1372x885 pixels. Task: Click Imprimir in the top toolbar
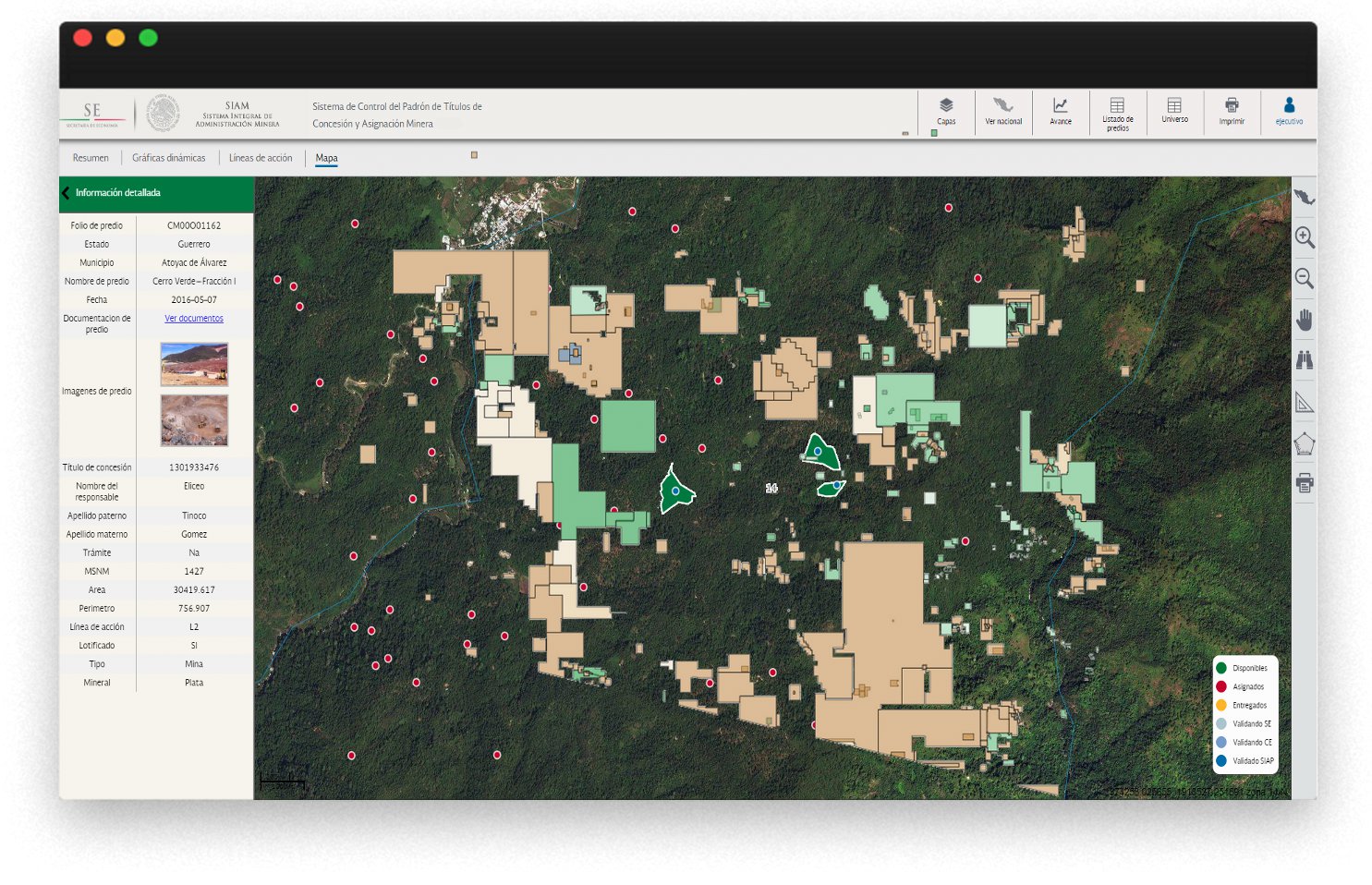[1232, 110]
